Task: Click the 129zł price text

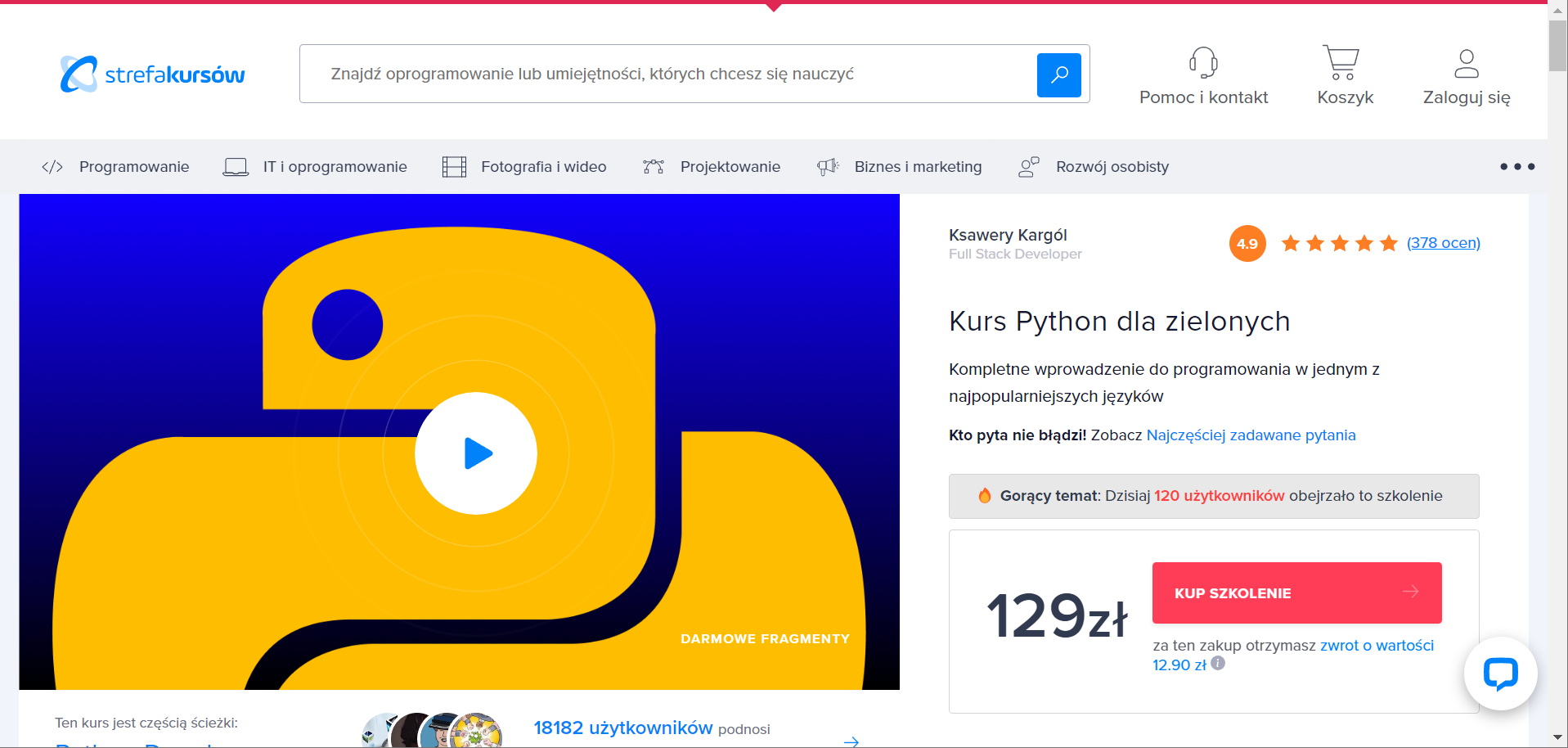Action: [1057, 616]
